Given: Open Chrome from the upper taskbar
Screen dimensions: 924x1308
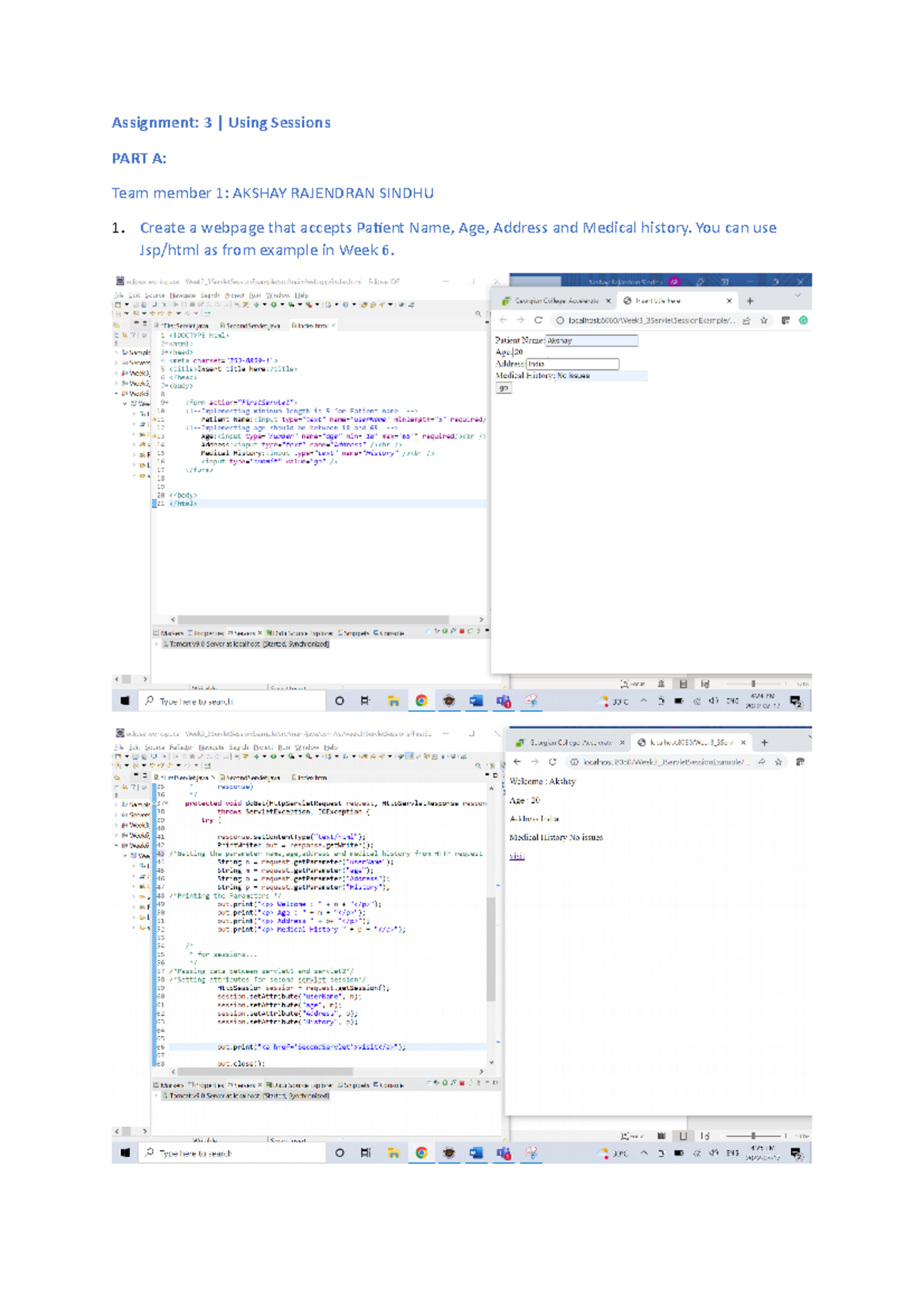Looking at the screenshot, I should 421,701.
